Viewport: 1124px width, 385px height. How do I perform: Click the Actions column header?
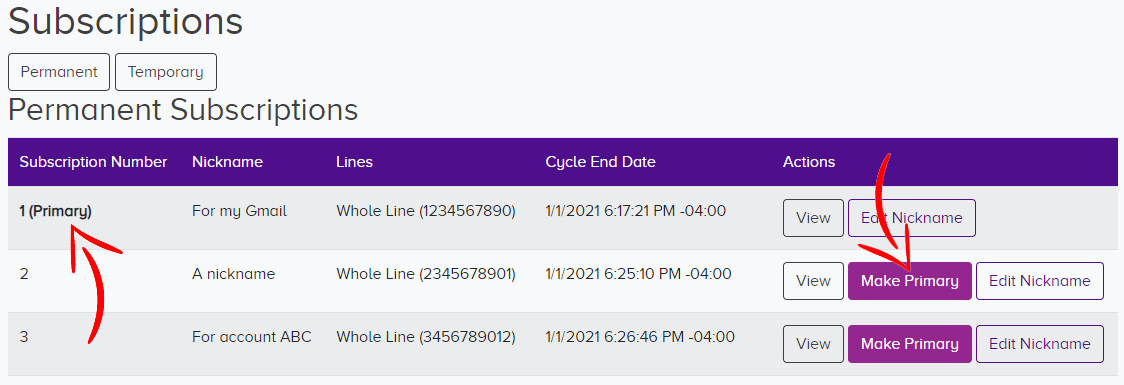point(809,162)
